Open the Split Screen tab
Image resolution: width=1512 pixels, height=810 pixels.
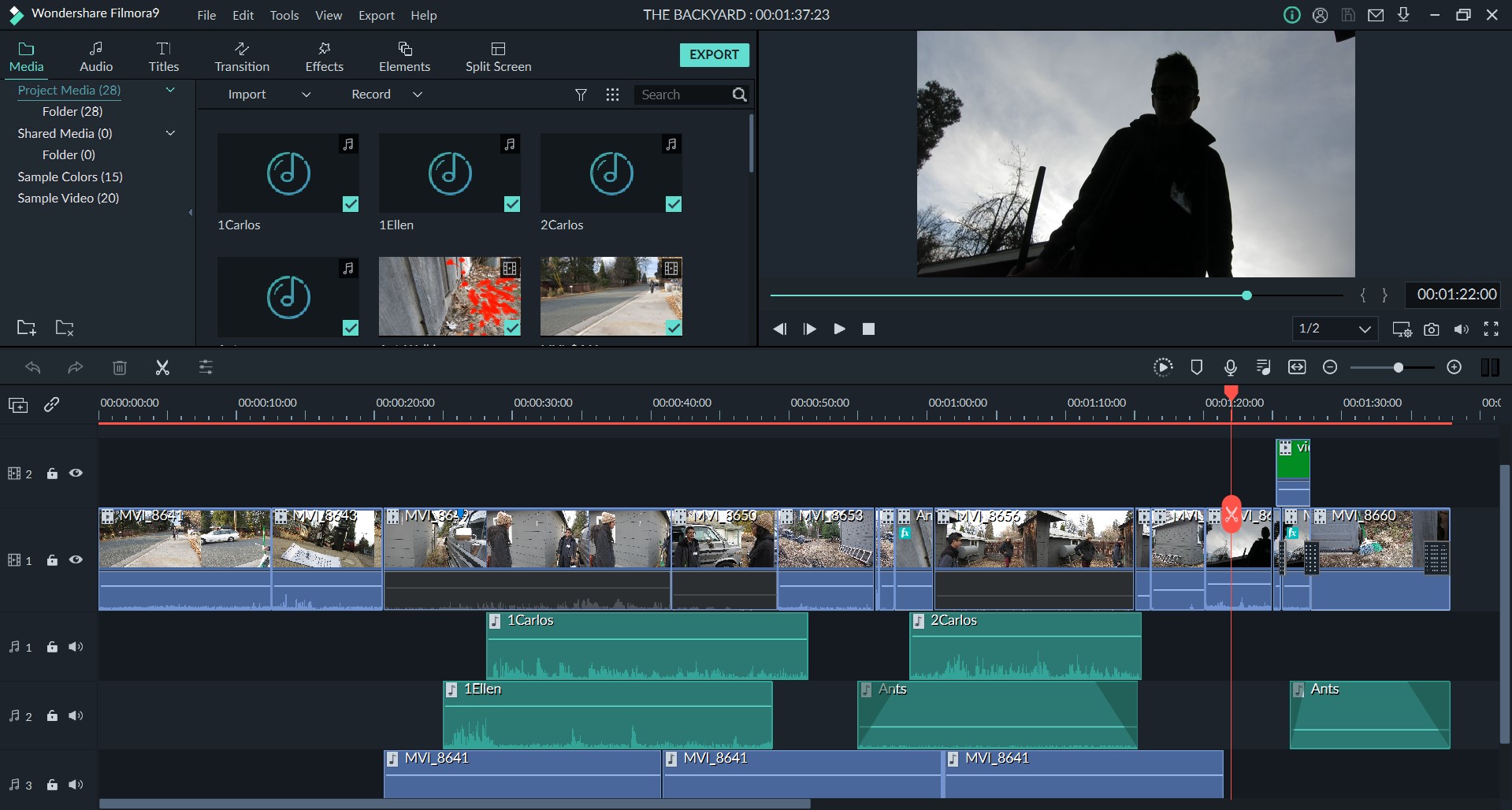pos(498,58)
